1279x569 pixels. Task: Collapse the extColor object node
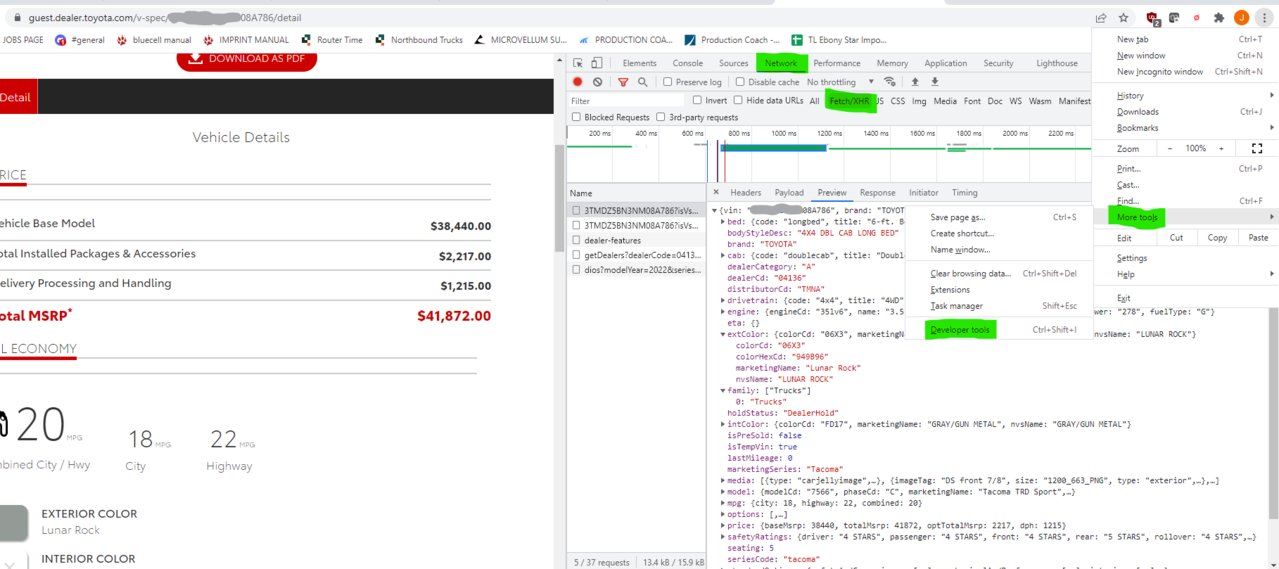[722, 334]
